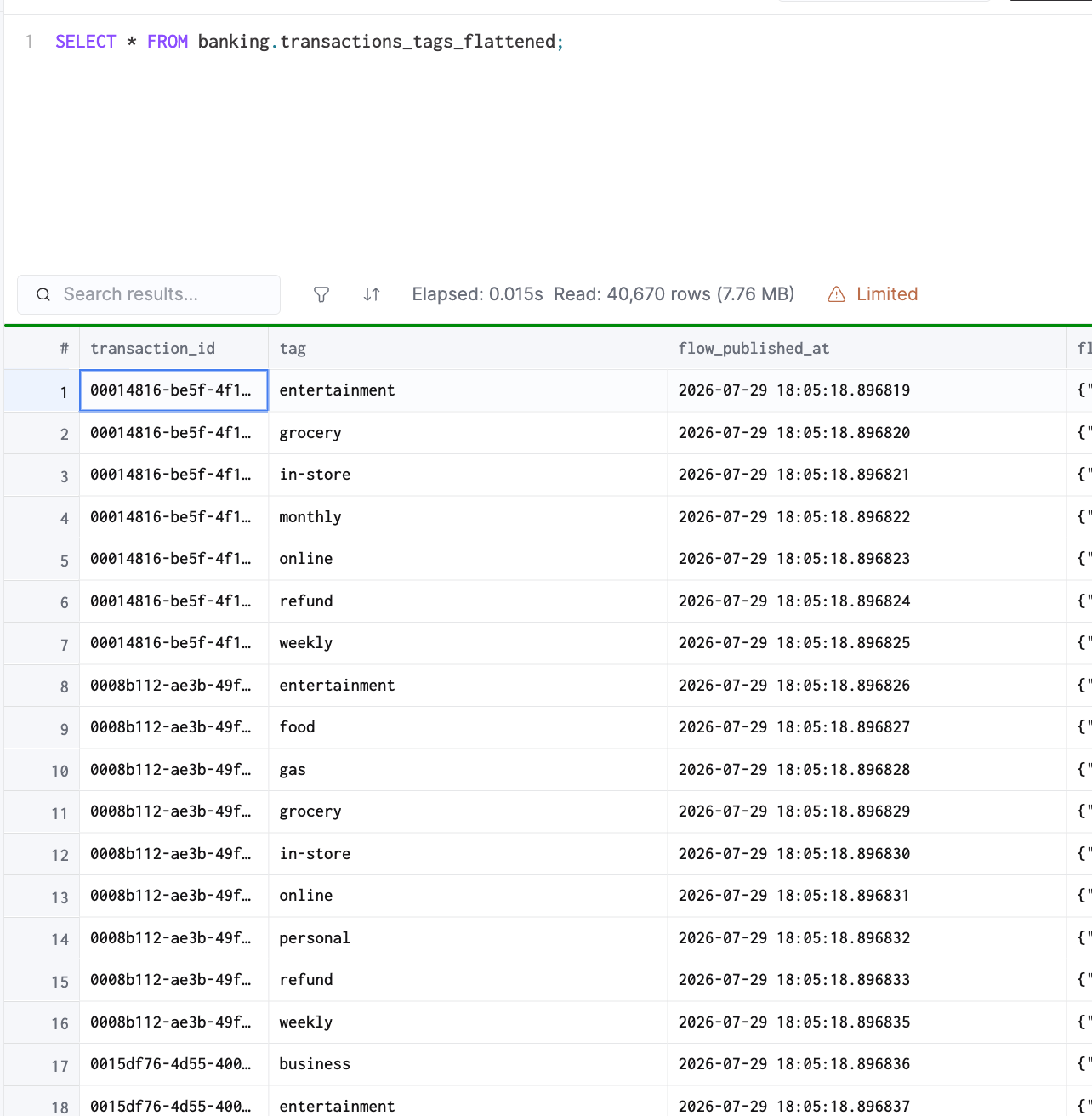Select 'refund' tag in row 15
The width and height of the screenshot is (1092, 1116).
pos(306,980)
